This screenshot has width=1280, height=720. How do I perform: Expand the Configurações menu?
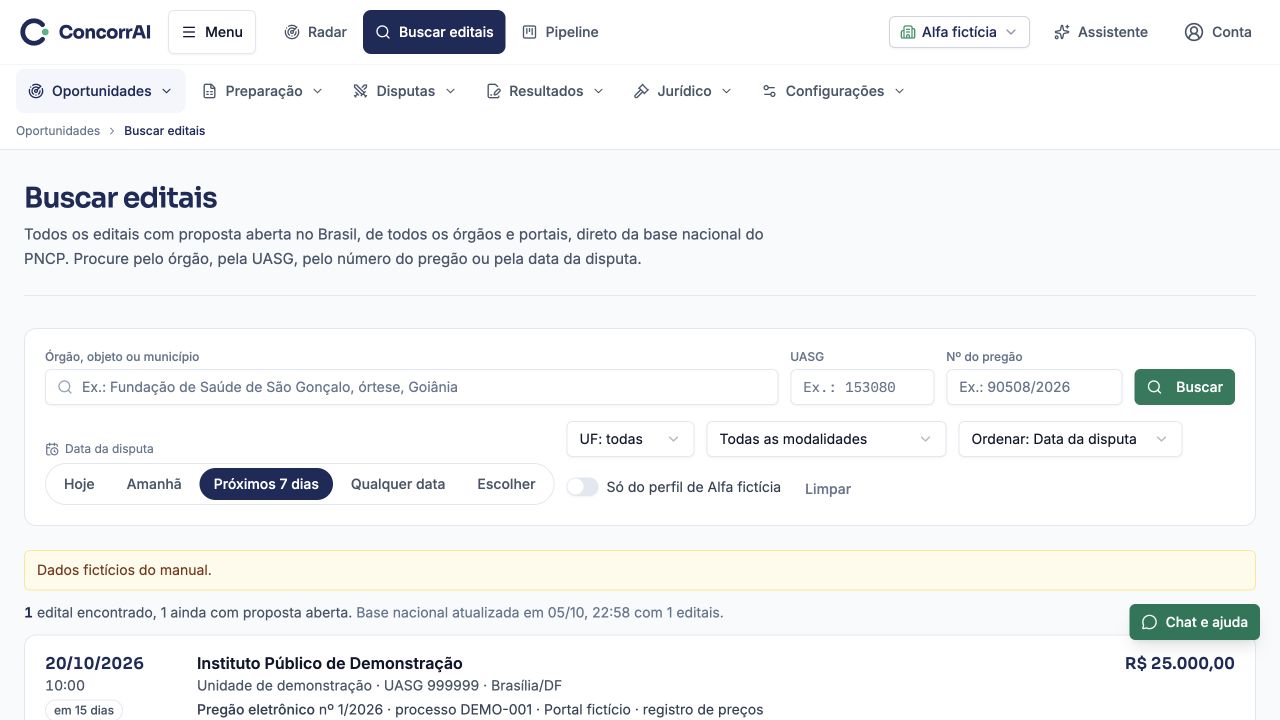(833, 91)
